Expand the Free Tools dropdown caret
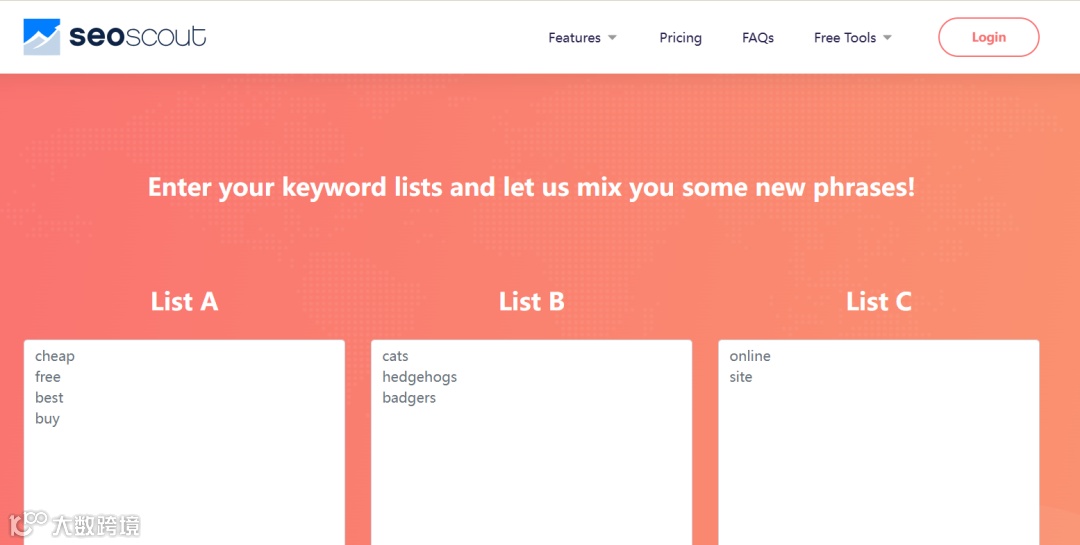This screenshot has height=545, width=1080. 887,38
